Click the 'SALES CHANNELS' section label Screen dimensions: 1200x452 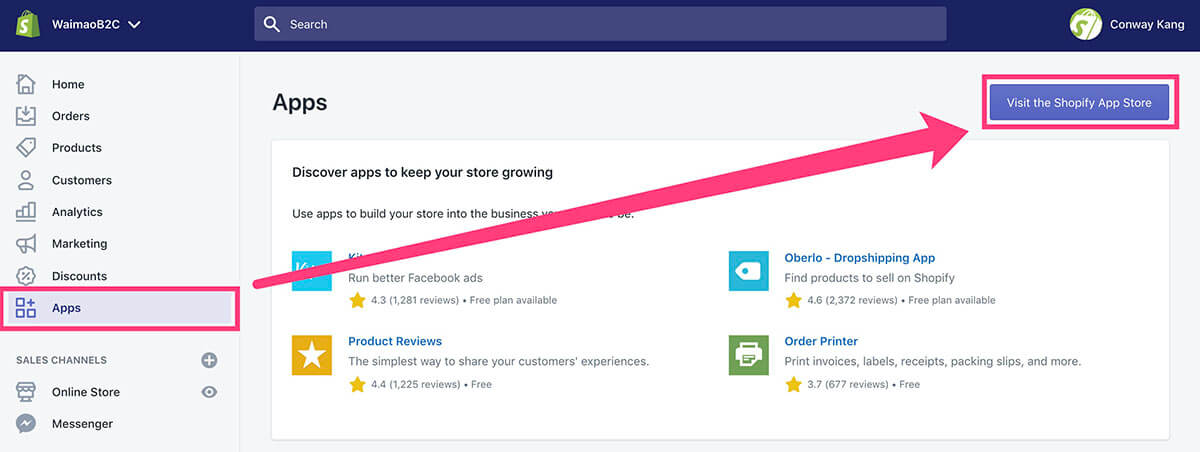(61, 360)
